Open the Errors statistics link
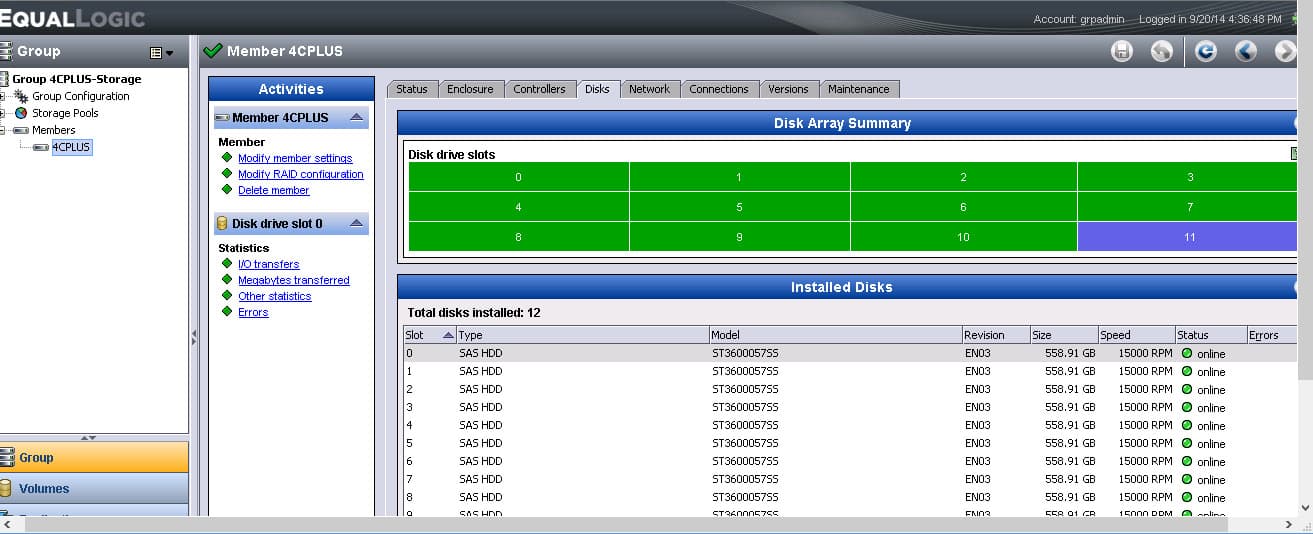 click(x=253, y=312)
